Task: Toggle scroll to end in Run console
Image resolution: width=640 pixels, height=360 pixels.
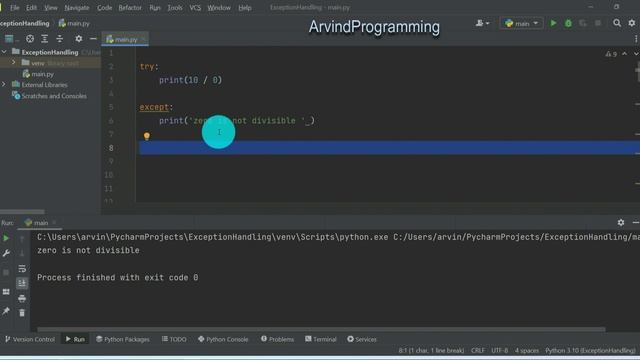Action: tap(22, 283)
